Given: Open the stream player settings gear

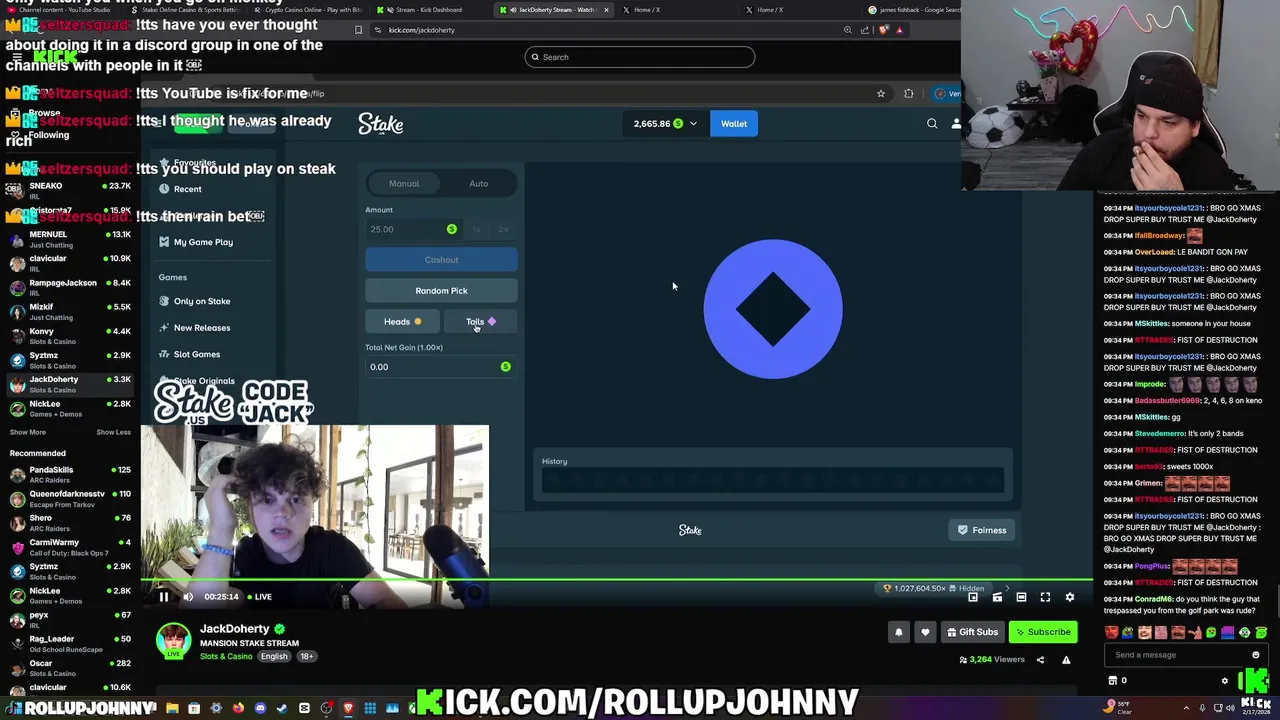Looking at the screenshot, I should point(1069,597).
